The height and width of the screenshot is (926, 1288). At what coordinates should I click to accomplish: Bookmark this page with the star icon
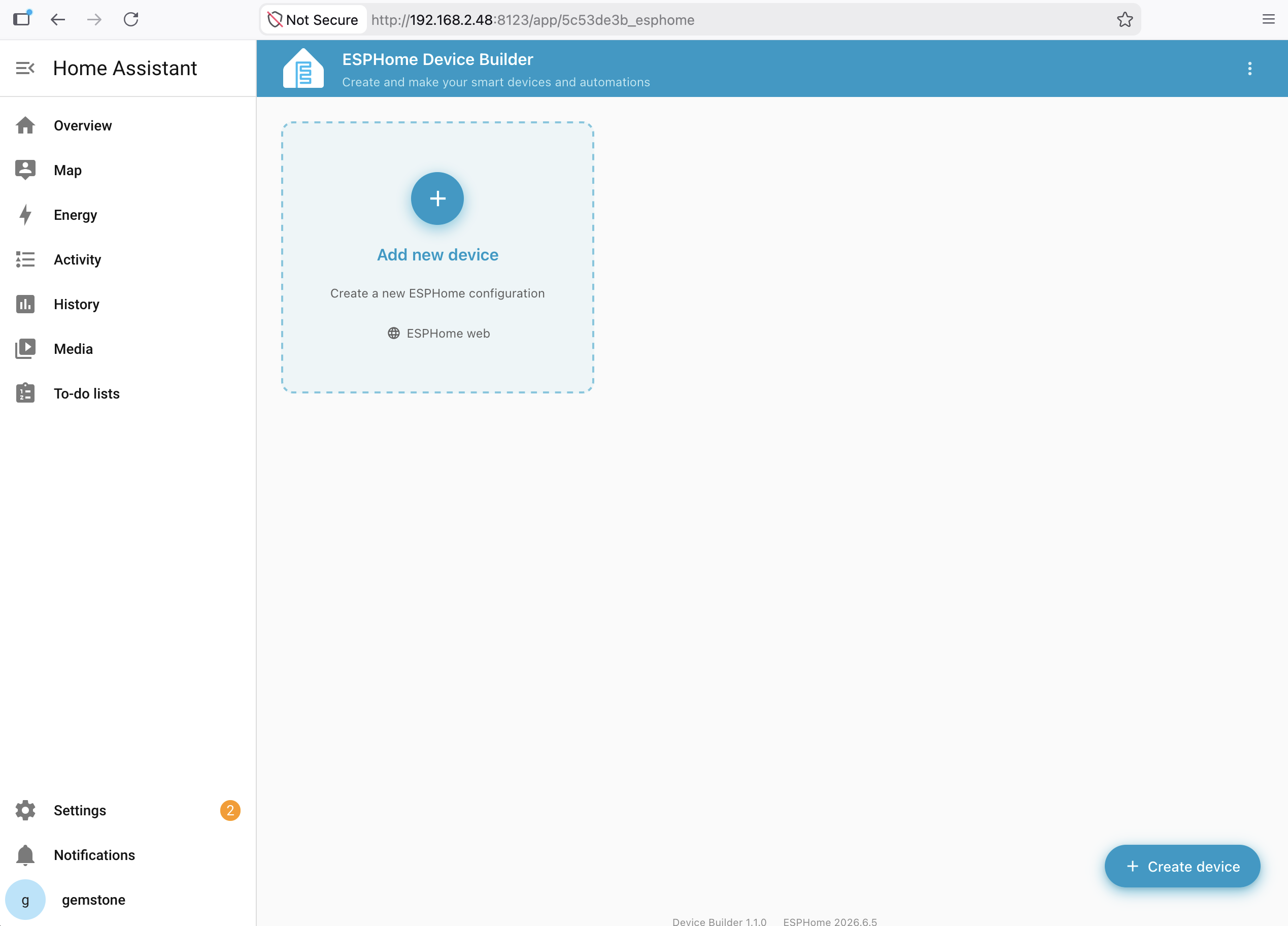click(1125, 20)
